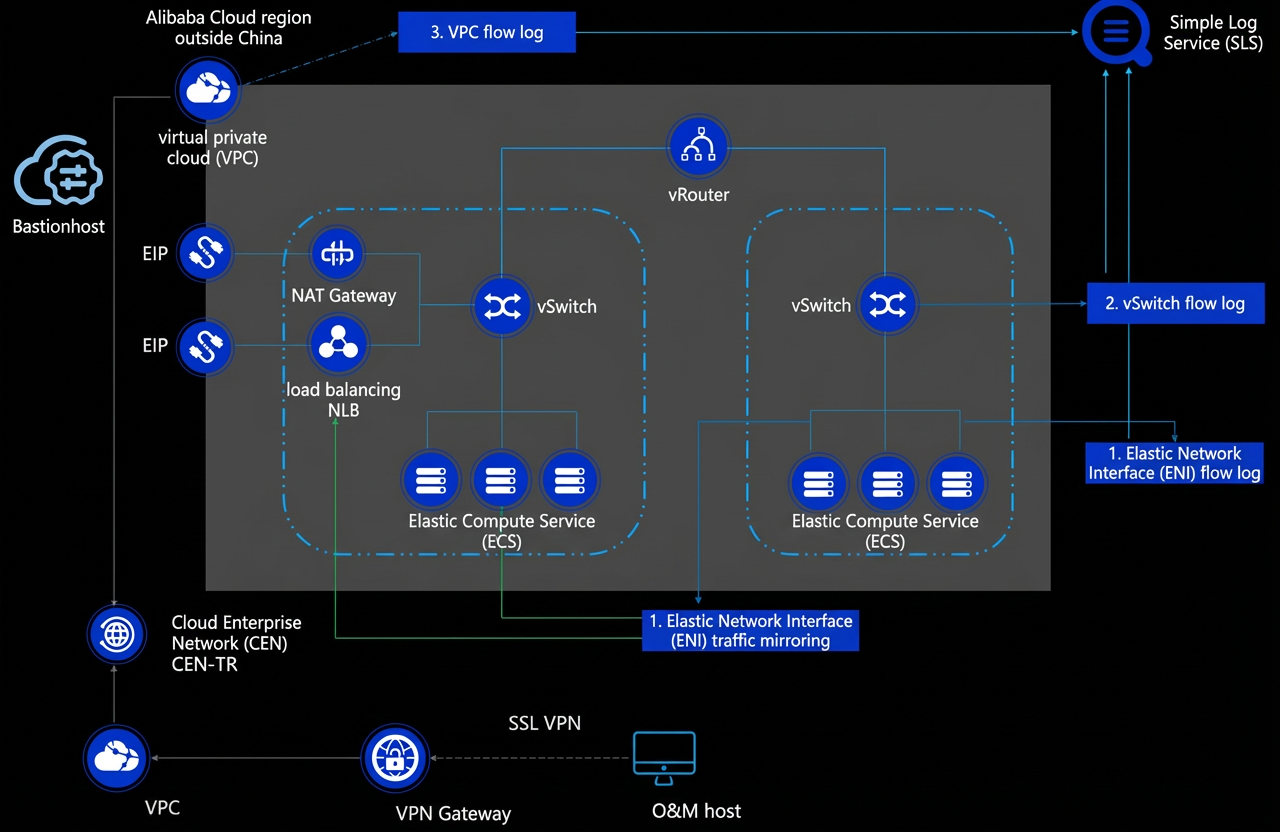Click the 'O&M host' text label
This screenshot has height=832, width=1280.
[x=697, y=811]
